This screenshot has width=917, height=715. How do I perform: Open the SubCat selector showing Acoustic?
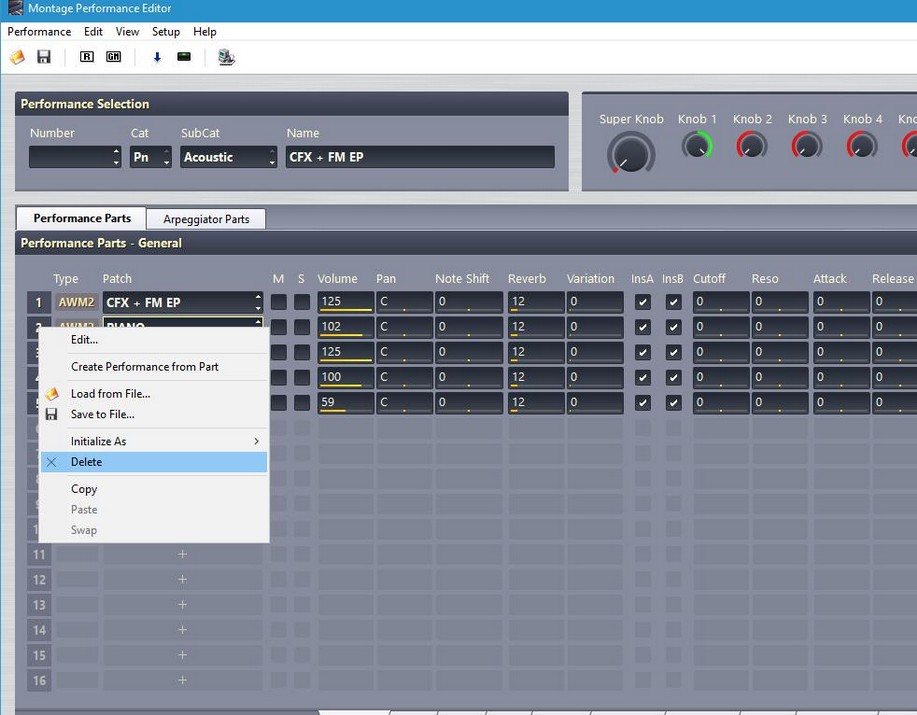point(228,157)
